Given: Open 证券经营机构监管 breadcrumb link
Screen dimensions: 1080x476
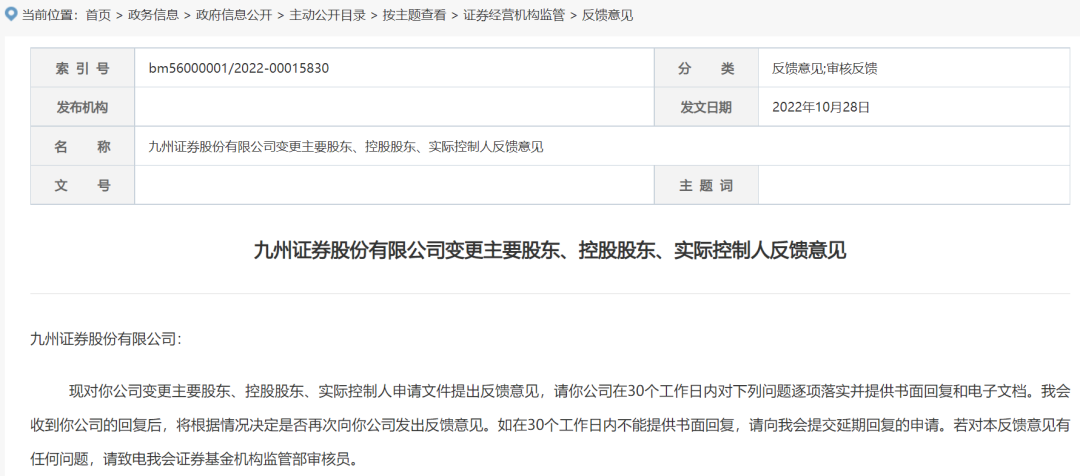Looking at the screenshot, I should [514, 15].
